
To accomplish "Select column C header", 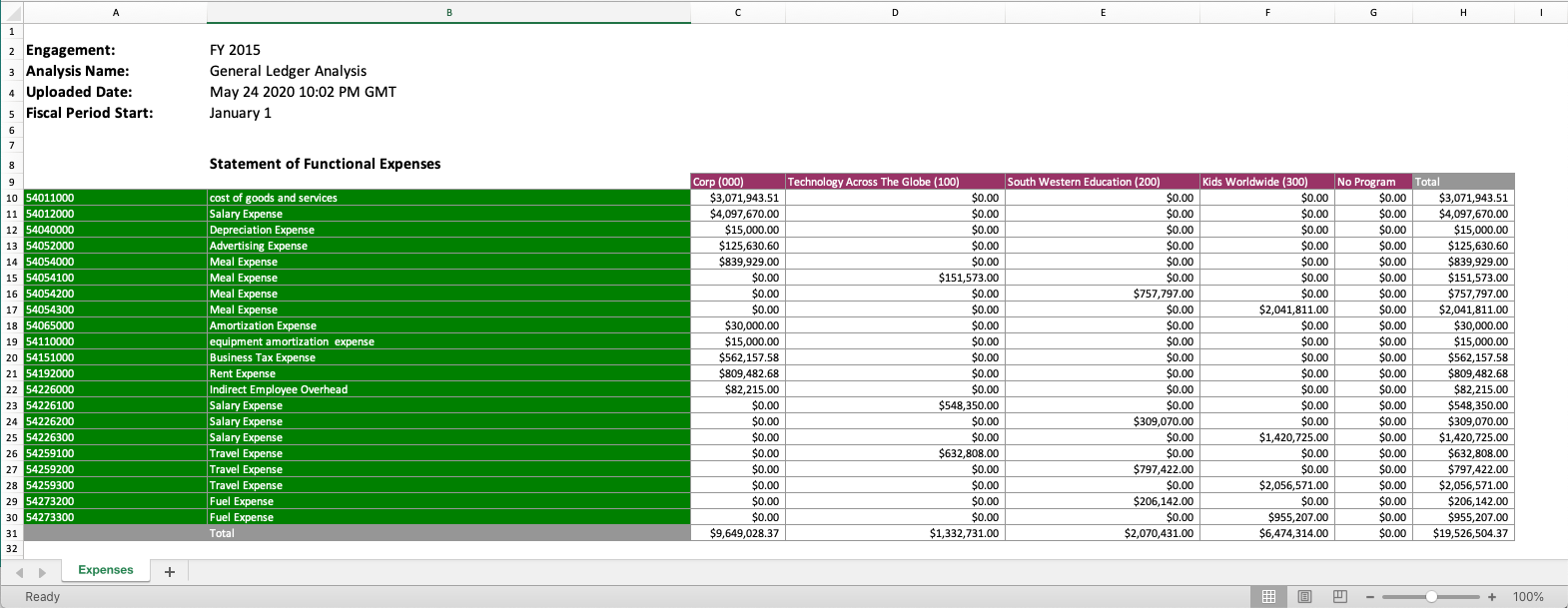I will 738,13.
